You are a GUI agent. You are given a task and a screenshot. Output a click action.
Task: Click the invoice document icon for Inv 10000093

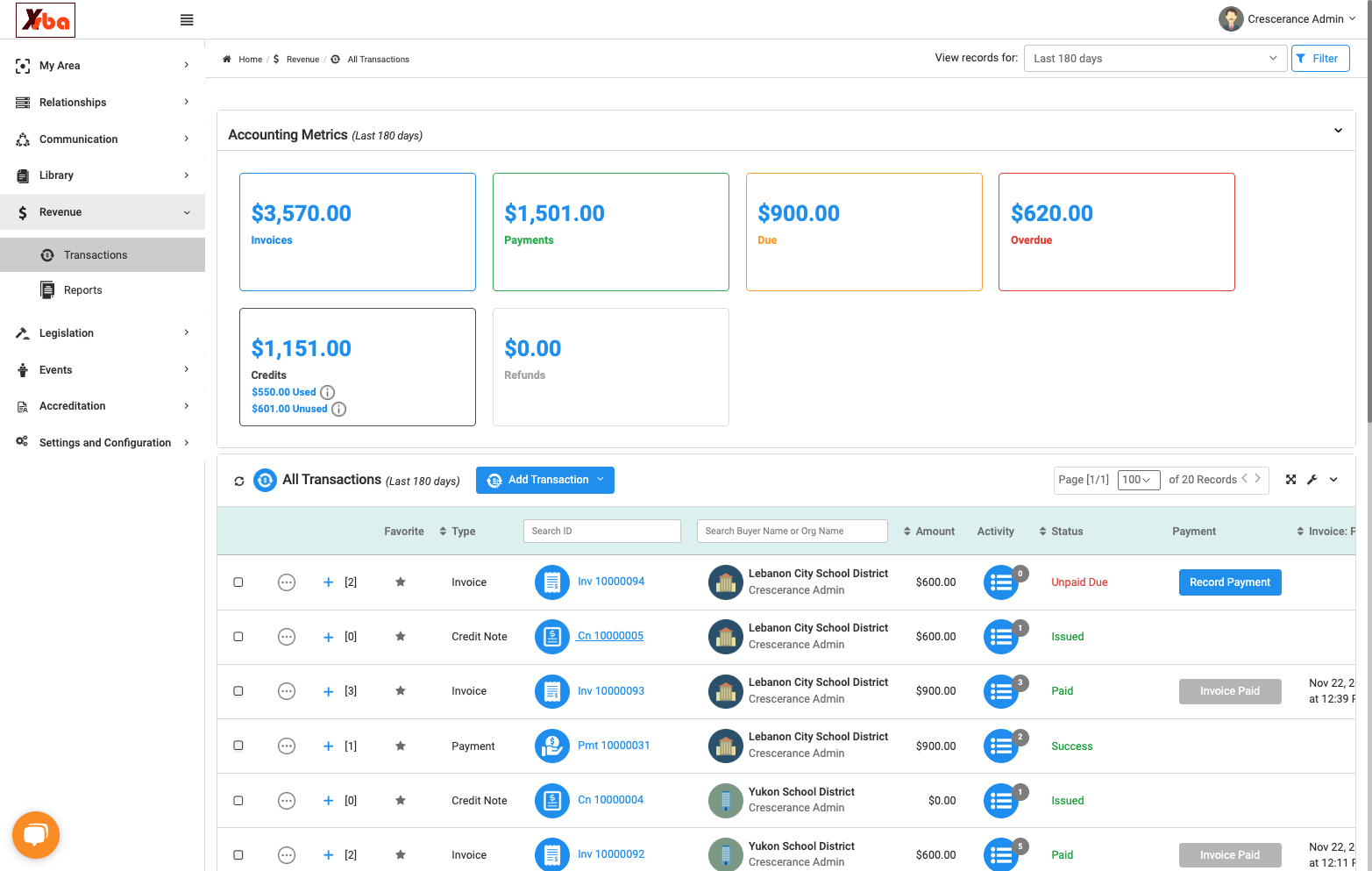coord(552,691)
